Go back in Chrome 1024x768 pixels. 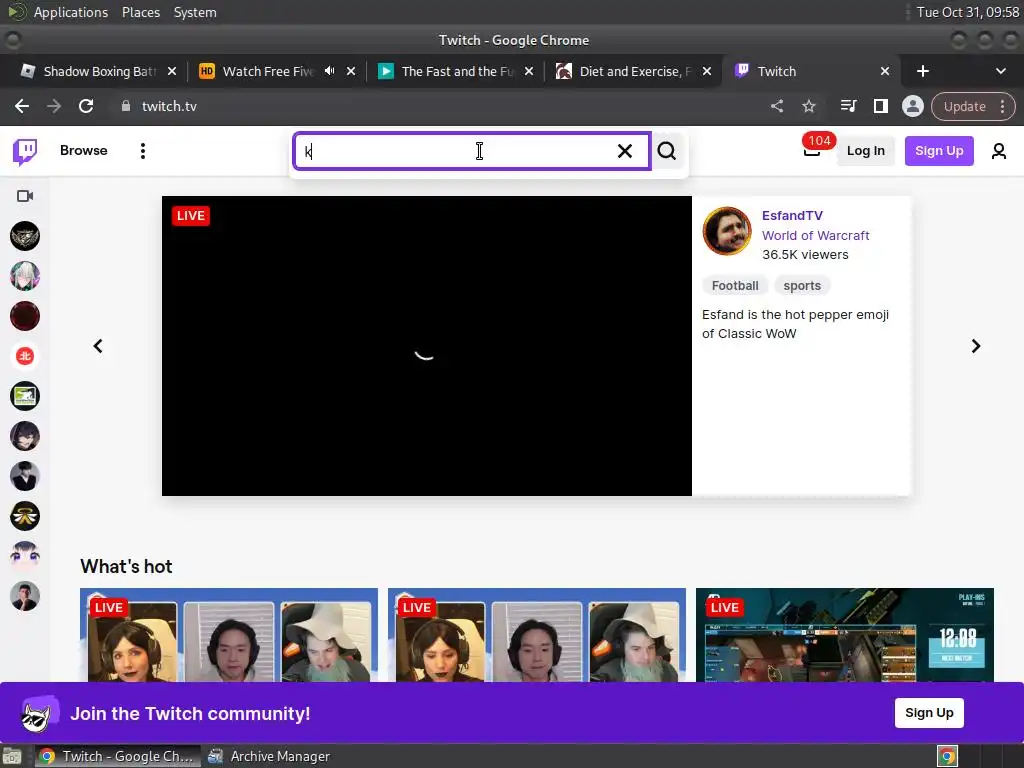22,106
